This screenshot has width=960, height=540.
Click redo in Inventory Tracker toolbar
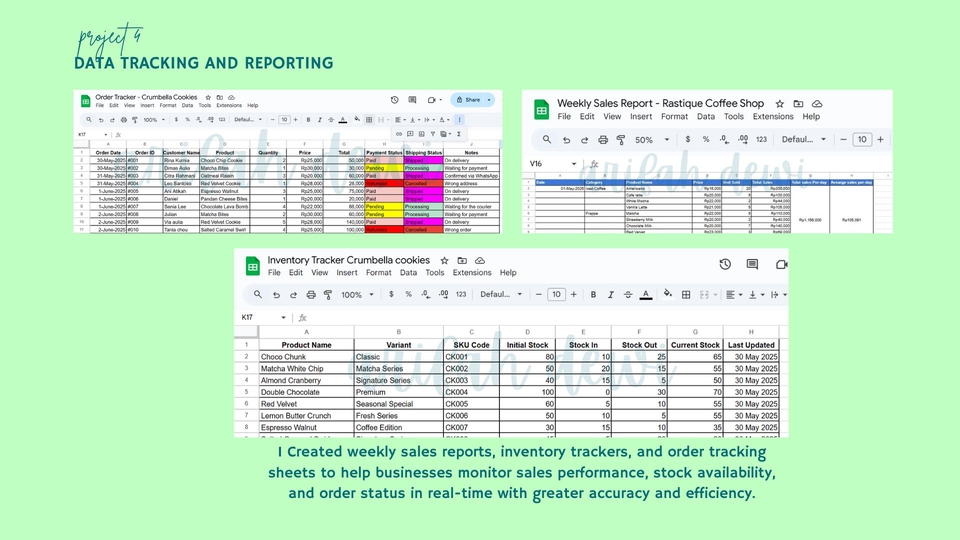(x=293, y=294)
